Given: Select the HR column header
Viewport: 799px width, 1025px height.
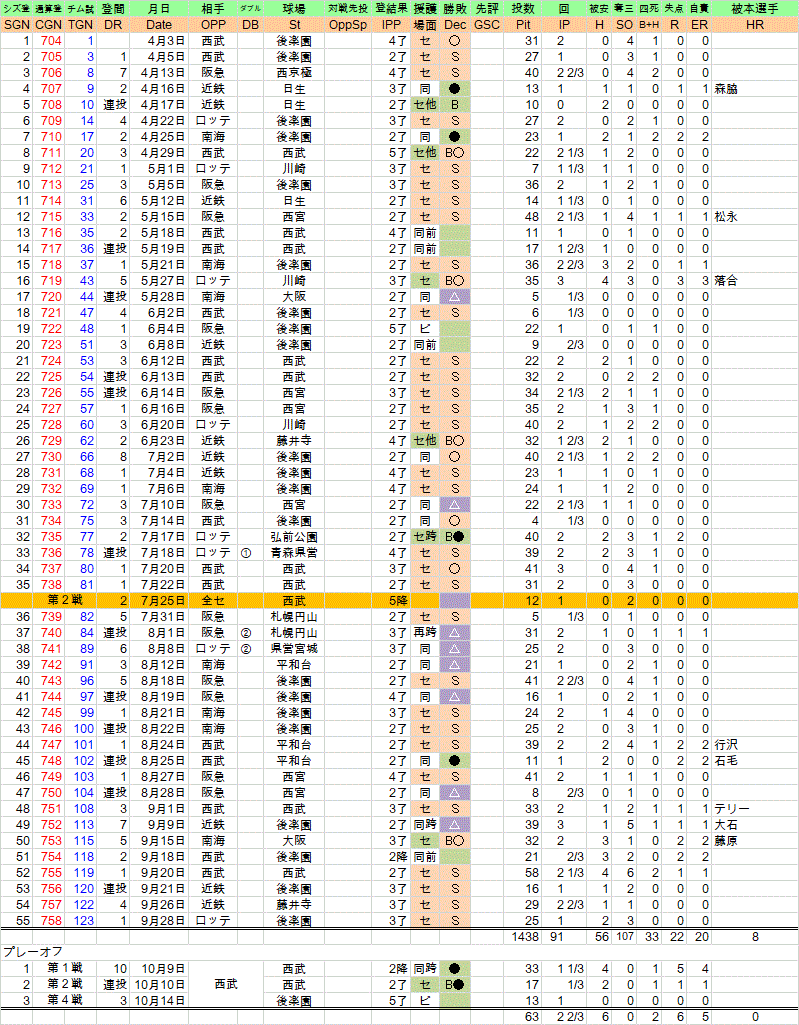Looking at the screenshot, I should coord(755,25).
